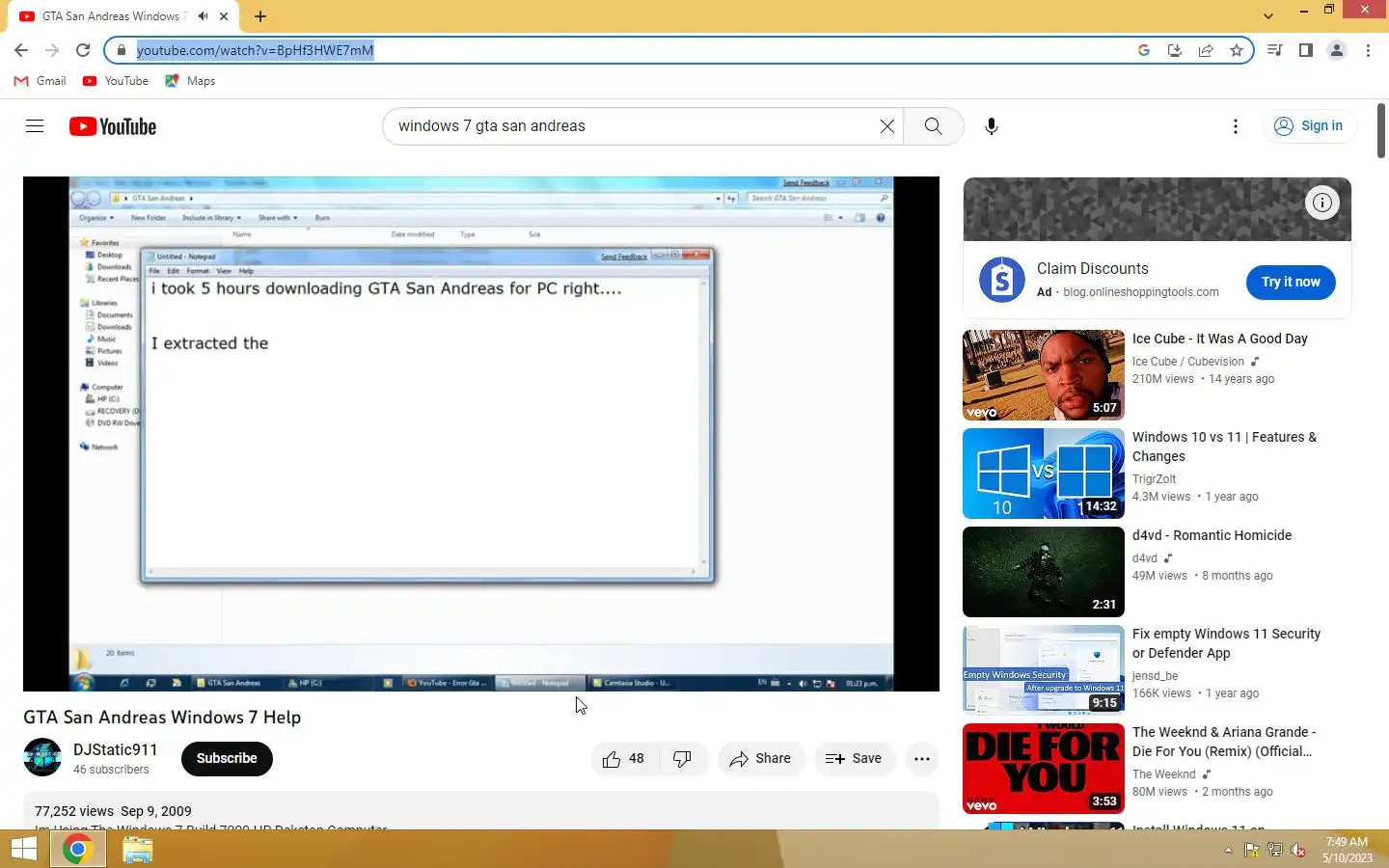
Task: Open Chrome's three-dot menu
Action: point(1368,50)
